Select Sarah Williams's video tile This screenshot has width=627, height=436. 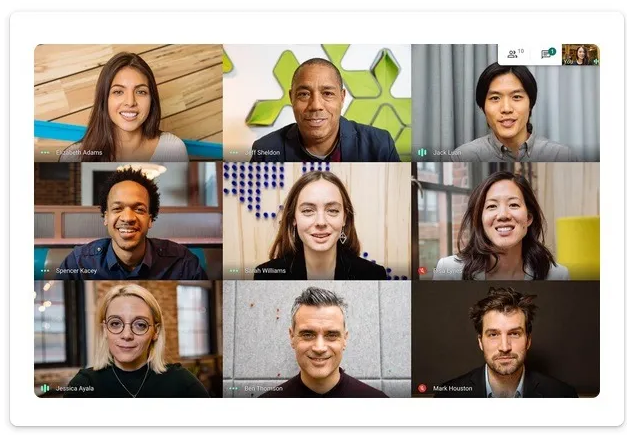tap(317, 221)
